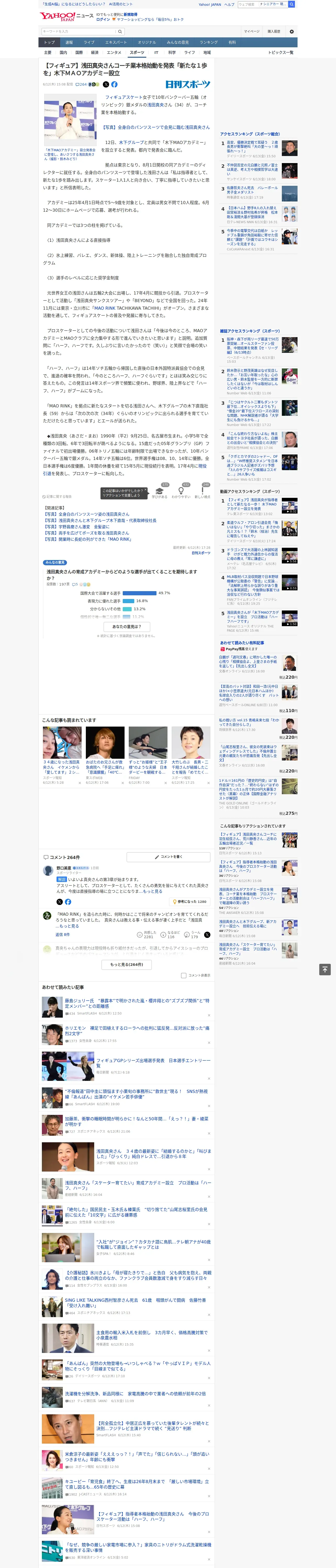Click the settings gear icon in header
The width and height of the screenshot is (336, 1568).
pos(292,31)
